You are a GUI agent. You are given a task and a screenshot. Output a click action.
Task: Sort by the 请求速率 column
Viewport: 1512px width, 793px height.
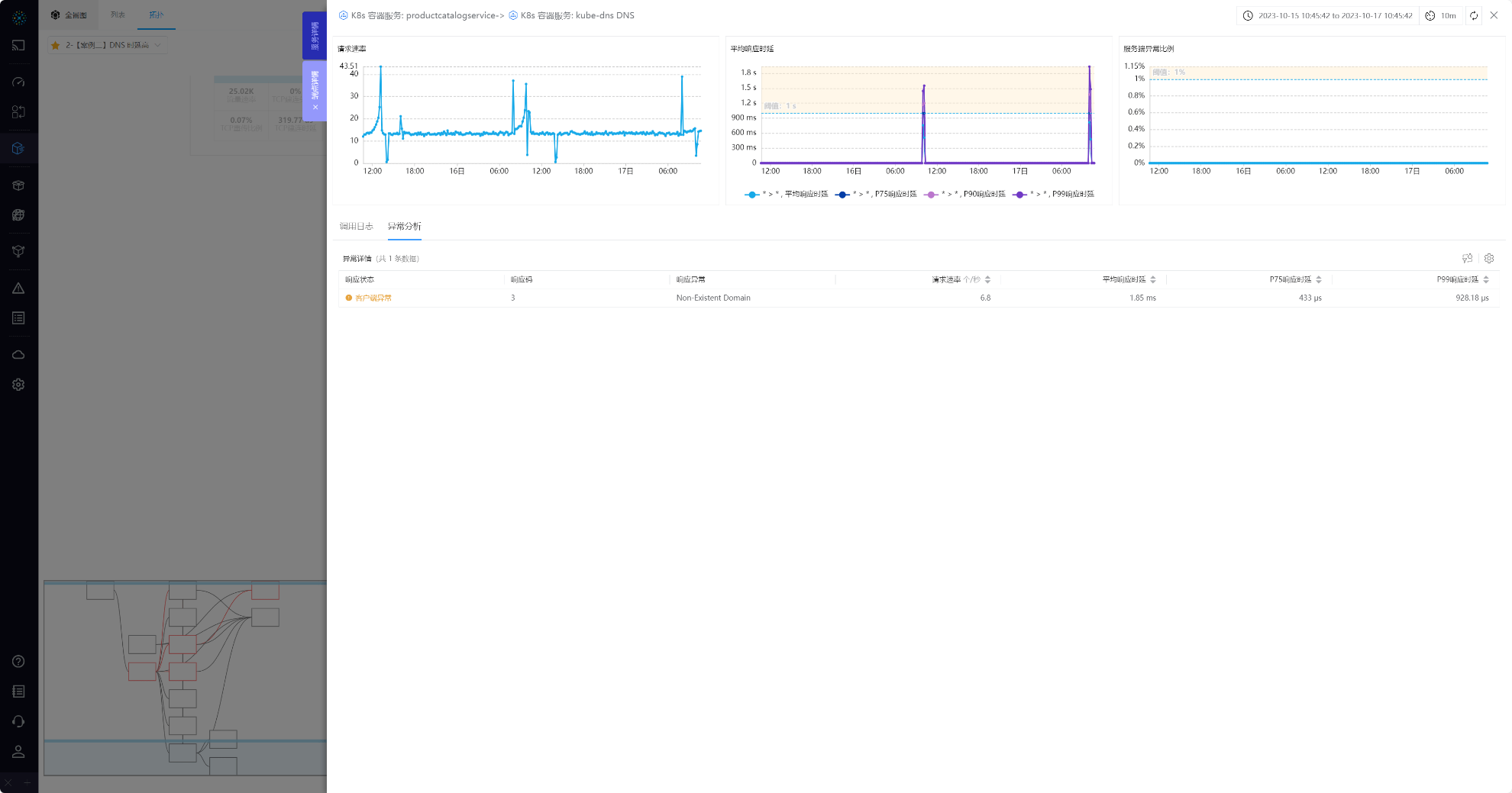[x=987, y=279]
